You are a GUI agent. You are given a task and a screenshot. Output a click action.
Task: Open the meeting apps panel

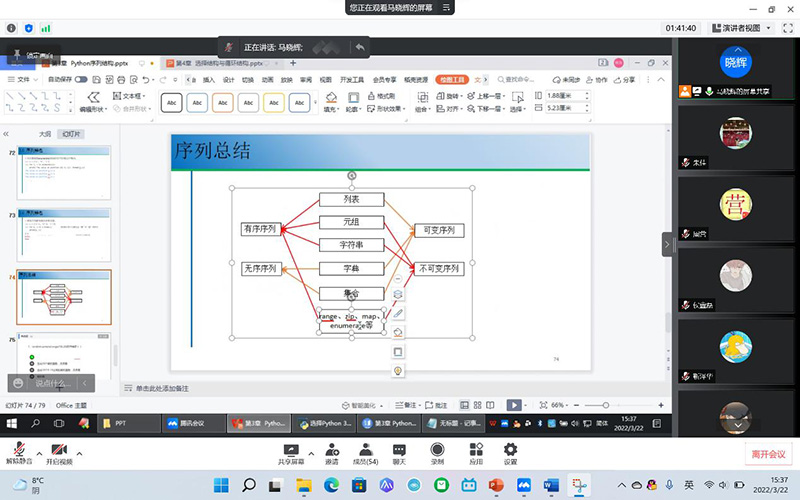pyautogui.click(x=476, y=454)
